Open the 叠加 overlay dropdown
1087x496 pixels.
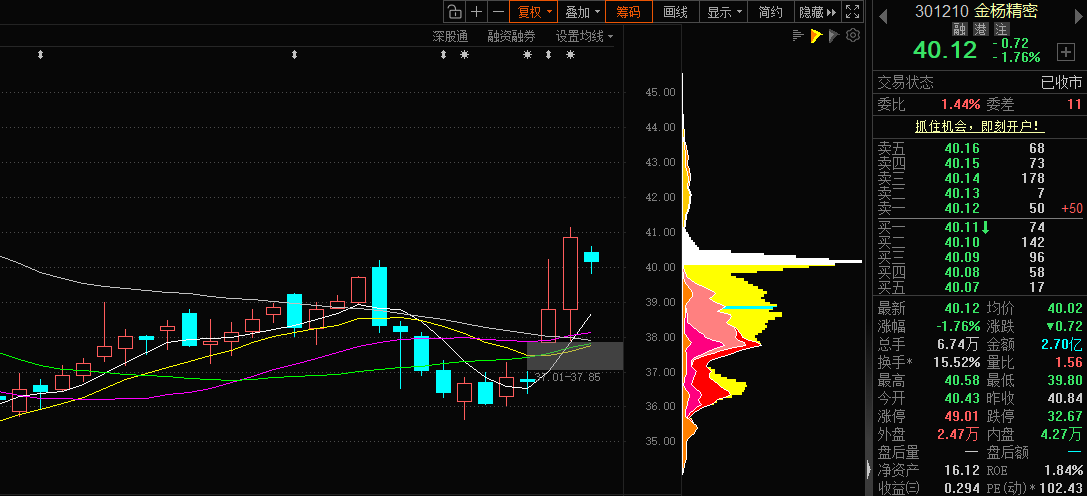(x=581, y=12)
